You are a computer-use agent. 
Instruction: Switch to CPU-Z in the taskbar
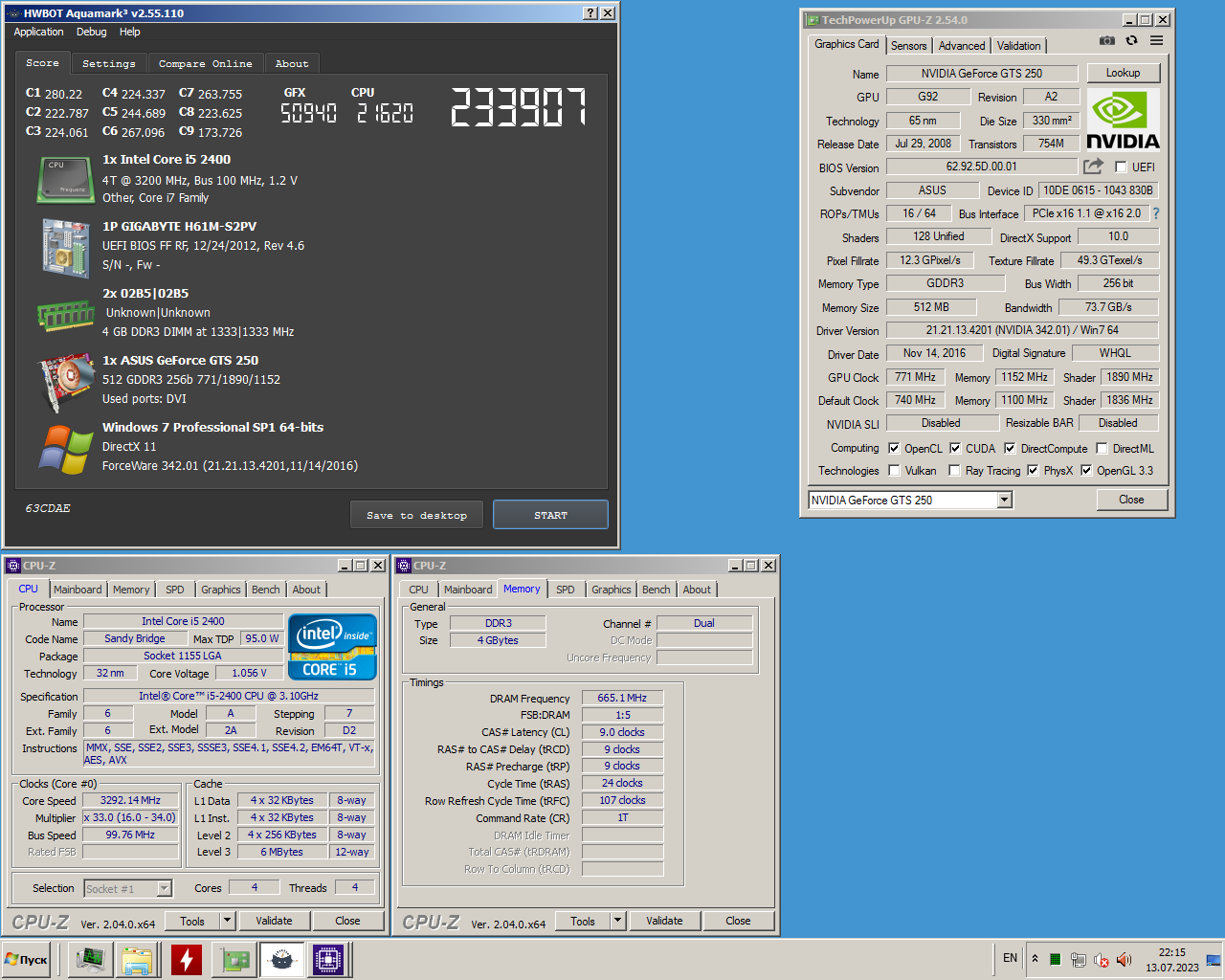(x=328, y=959)
